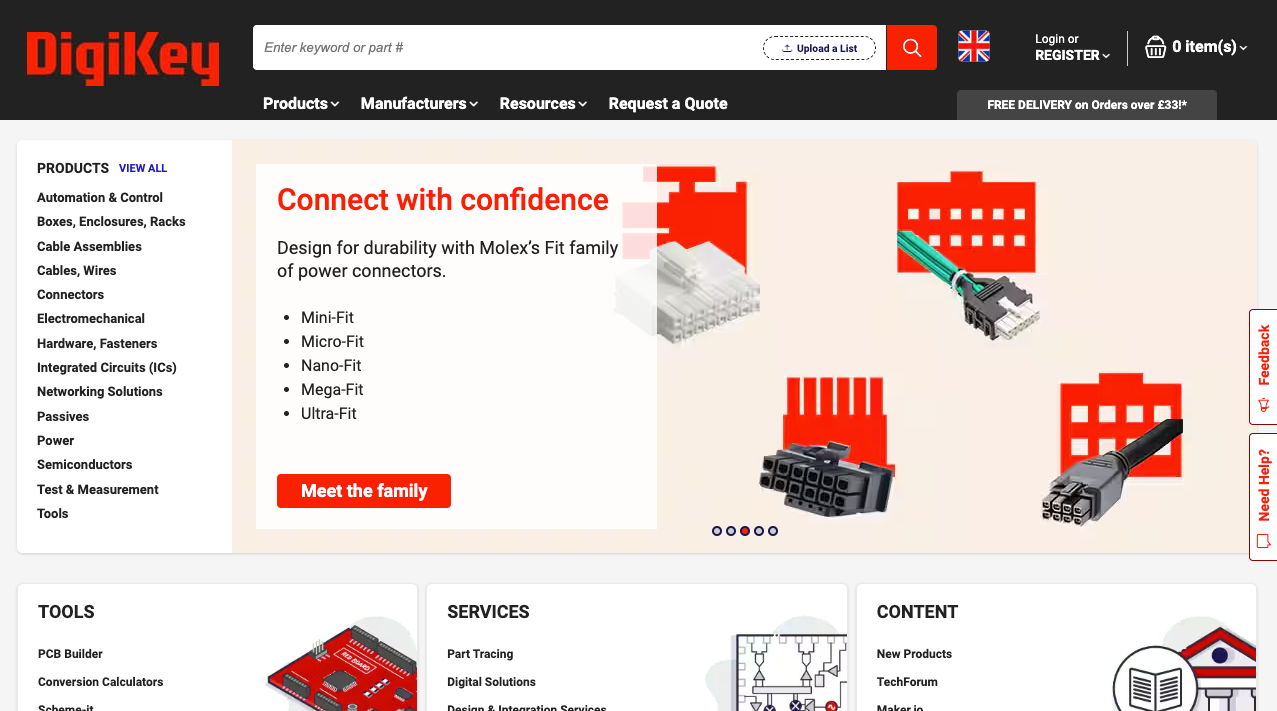Image resolution: width=1277 pixels, height=711 pixels.
Task: Click the schematic diagram Services image
Action: click(x=790, y=672)
